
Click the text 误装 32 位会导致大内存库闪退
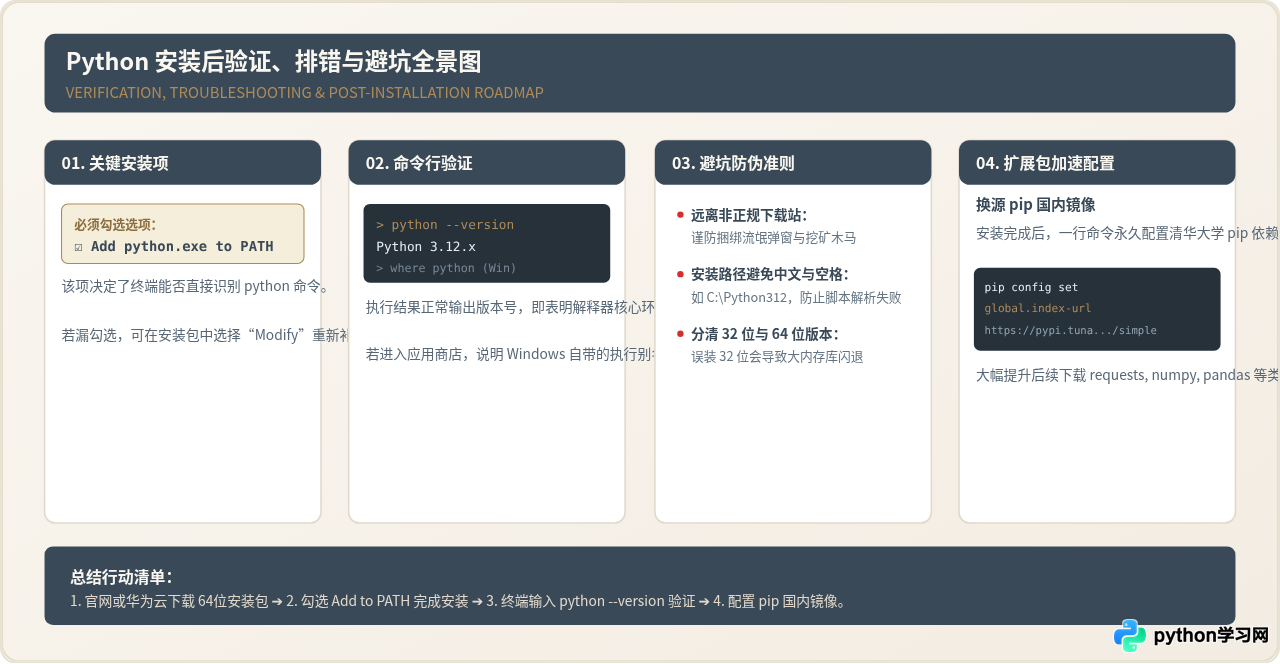(x=777, y=357)
